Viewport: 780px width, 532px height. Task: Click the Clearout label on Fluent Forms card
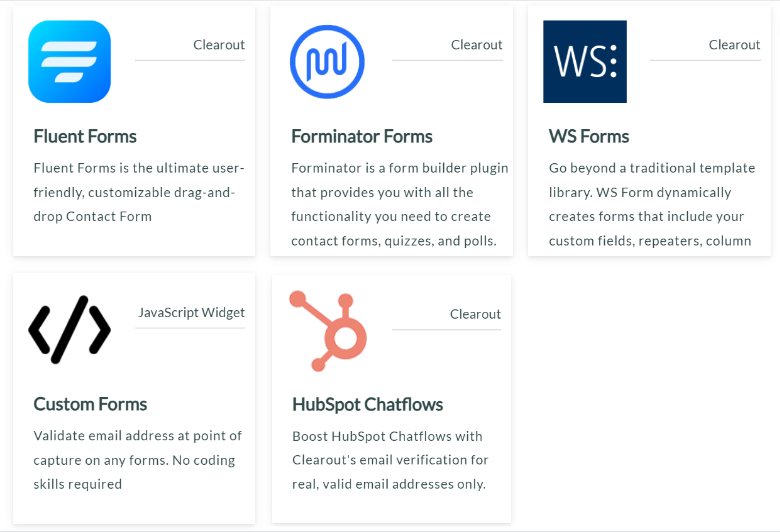219,45
